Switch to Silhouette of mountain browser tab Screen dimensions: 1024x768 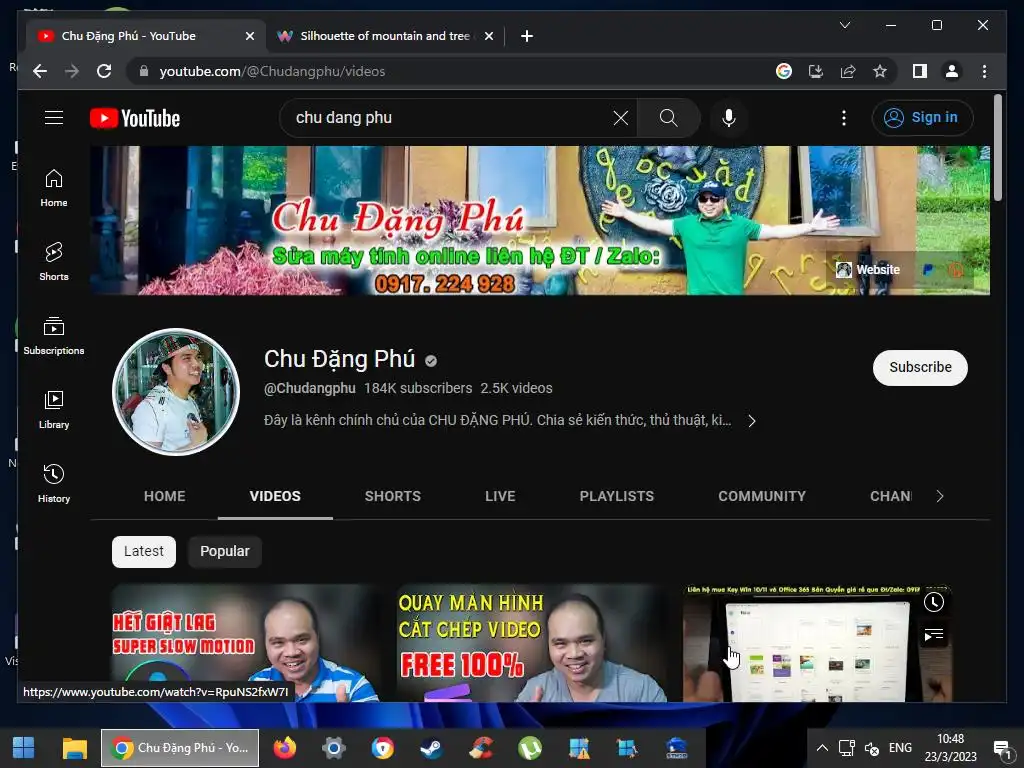pos(384,36)
